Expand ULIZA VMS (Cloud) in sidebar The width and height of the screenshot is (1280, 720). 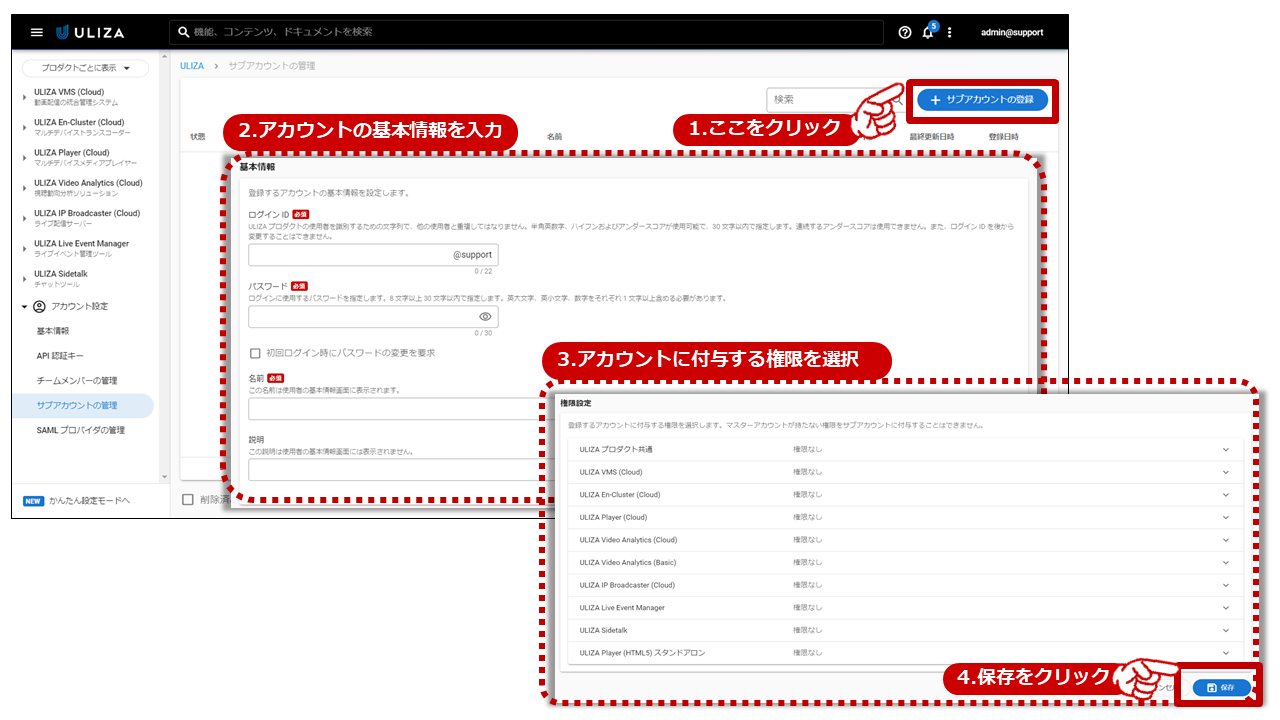25,97
